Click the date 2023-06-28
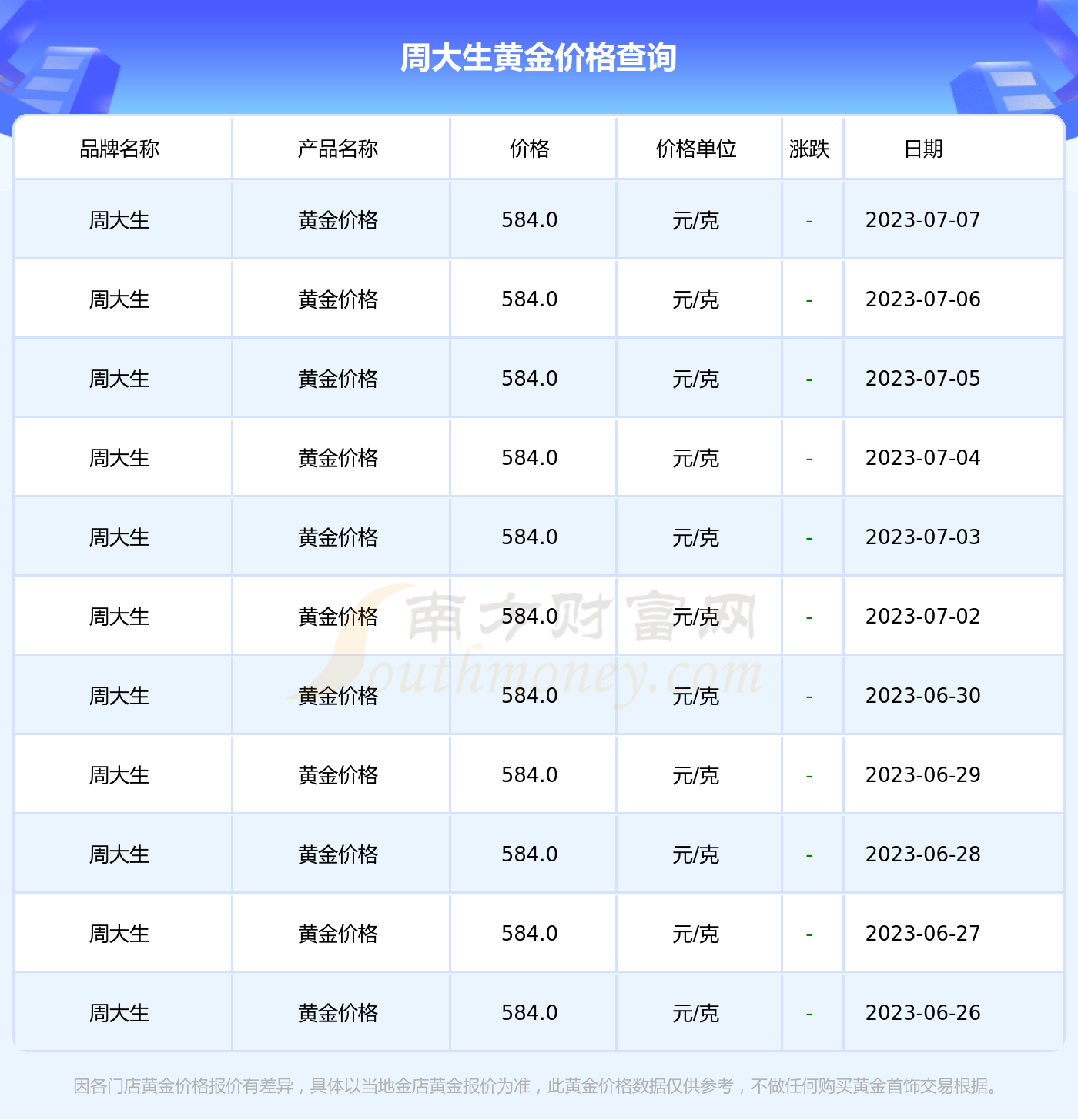1078x1120 pixels. point(923,854)
